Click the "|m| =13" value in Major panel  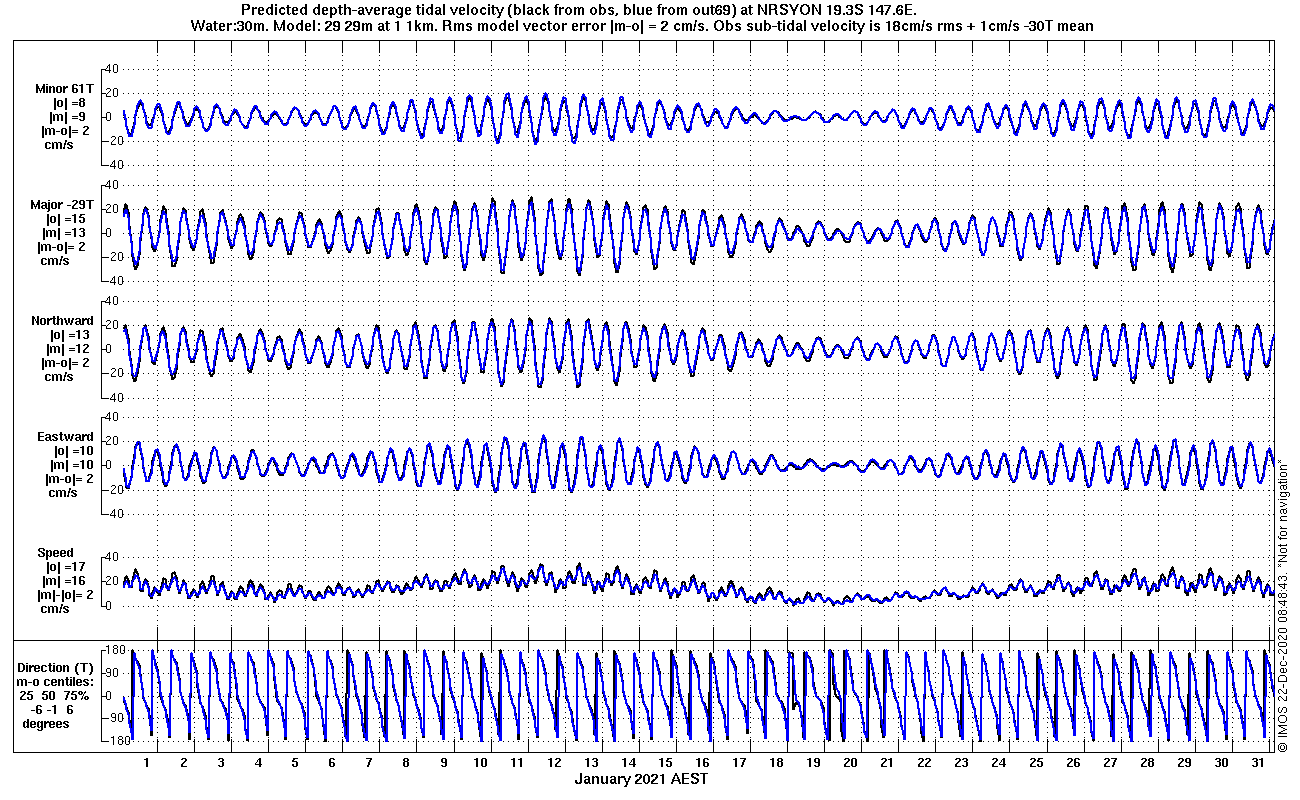pos(66,233)
